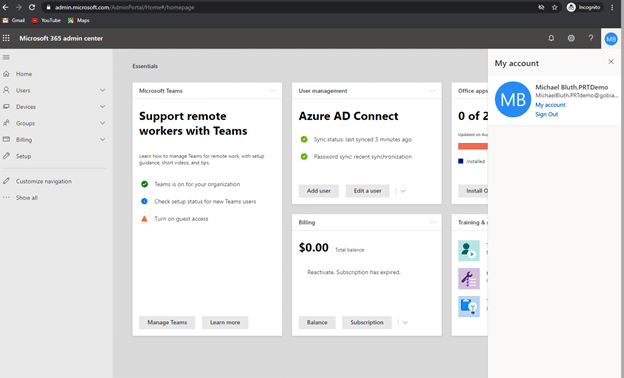
Task: Click the Home icon in sidebar
Action: click(6, 74)
